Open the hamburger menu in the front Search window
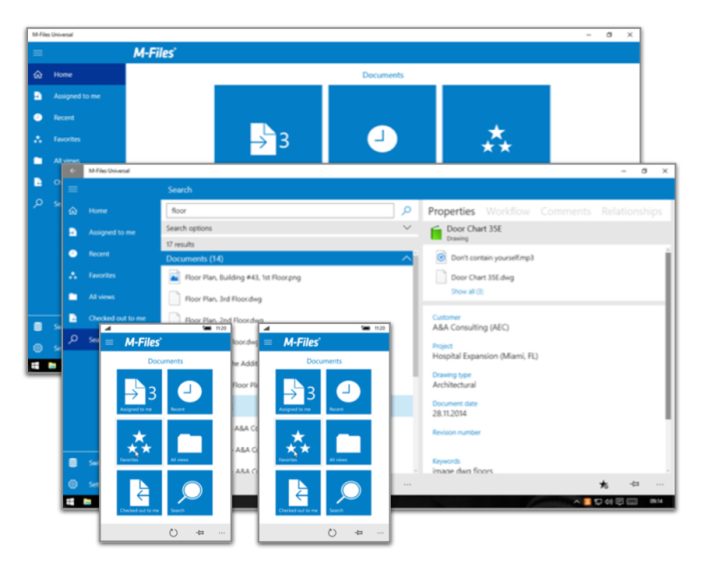The height and width of the screenshot is (570, 701). click(73, 189)
